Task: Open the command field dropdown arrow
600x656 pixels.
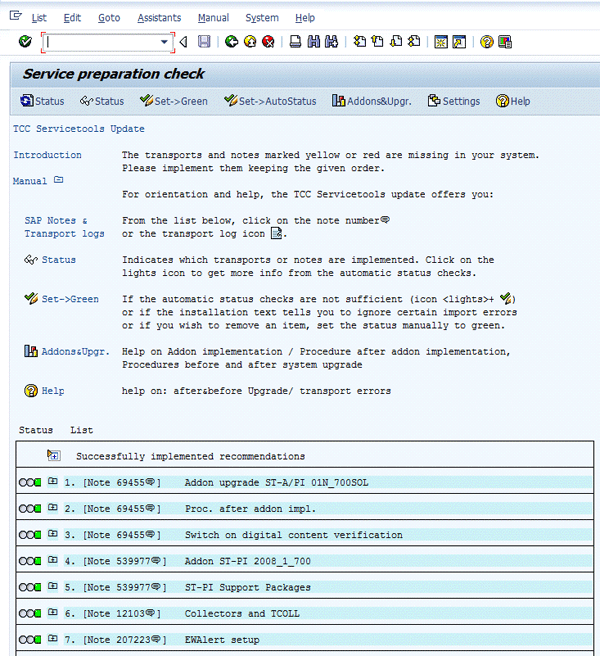Action: [x=165, y=42]
